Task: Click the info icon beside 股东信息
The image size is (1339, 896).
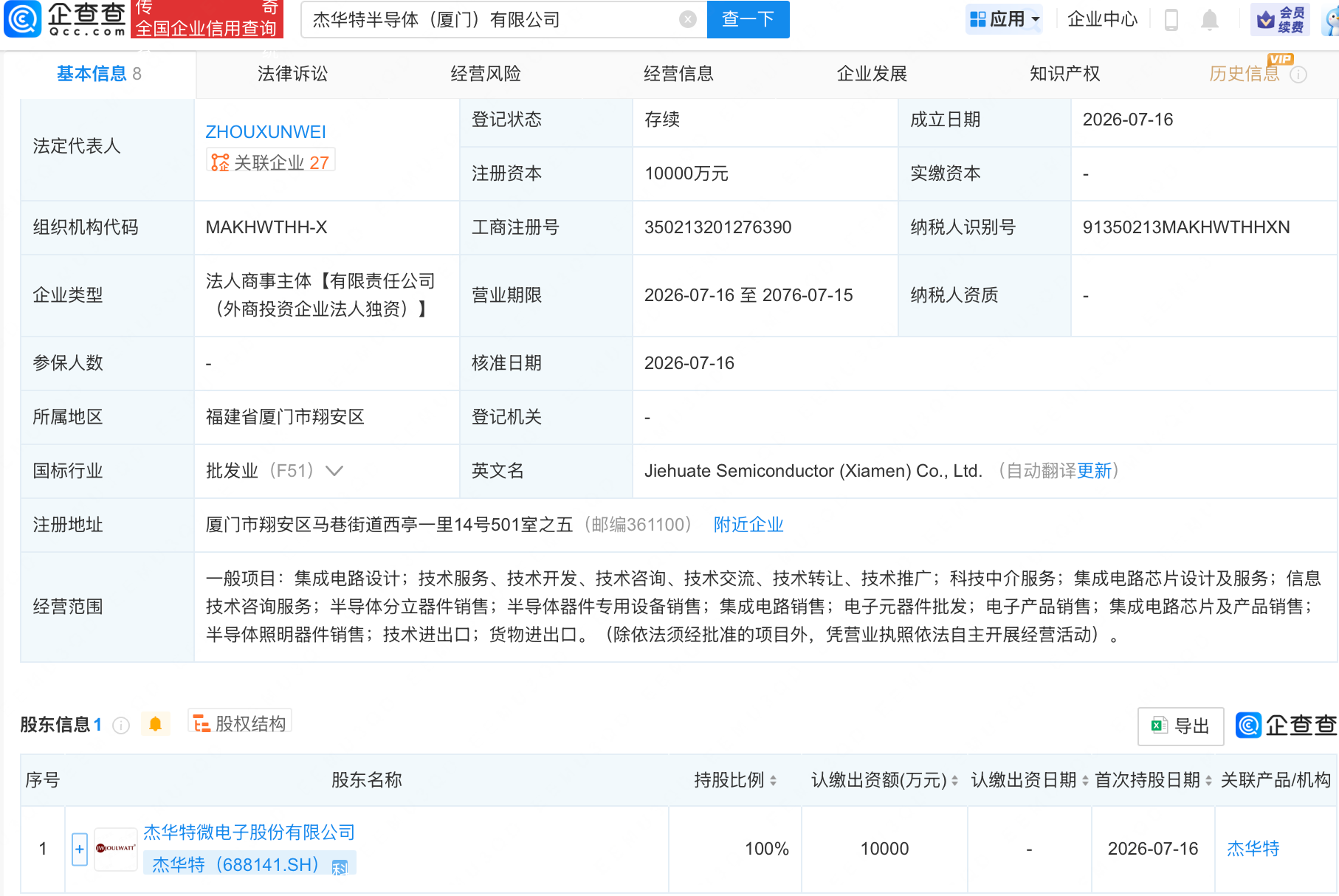Action: pyautogui.click(x=121, y=726)
